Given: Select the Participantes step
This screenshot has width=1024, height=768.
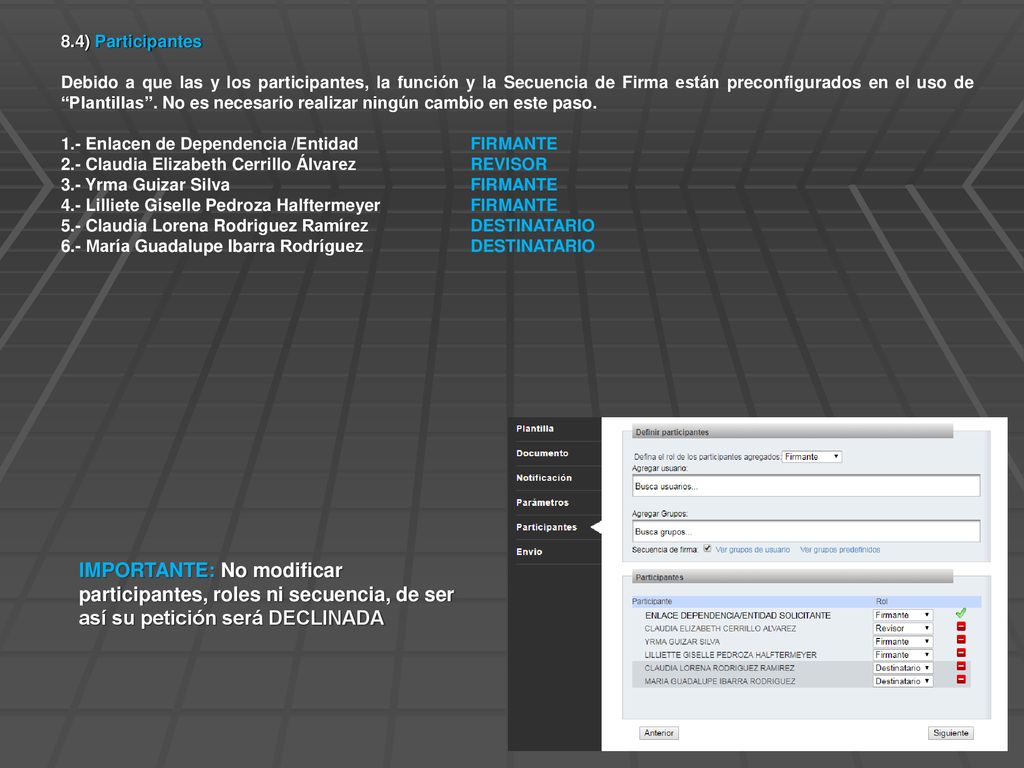Looking at the screenshot, I should tap(547, 527).
